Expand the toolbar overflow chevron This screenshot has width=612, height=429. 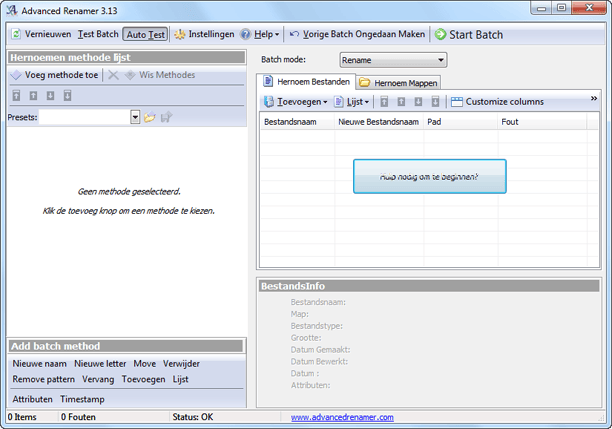(x=594, y=98)
